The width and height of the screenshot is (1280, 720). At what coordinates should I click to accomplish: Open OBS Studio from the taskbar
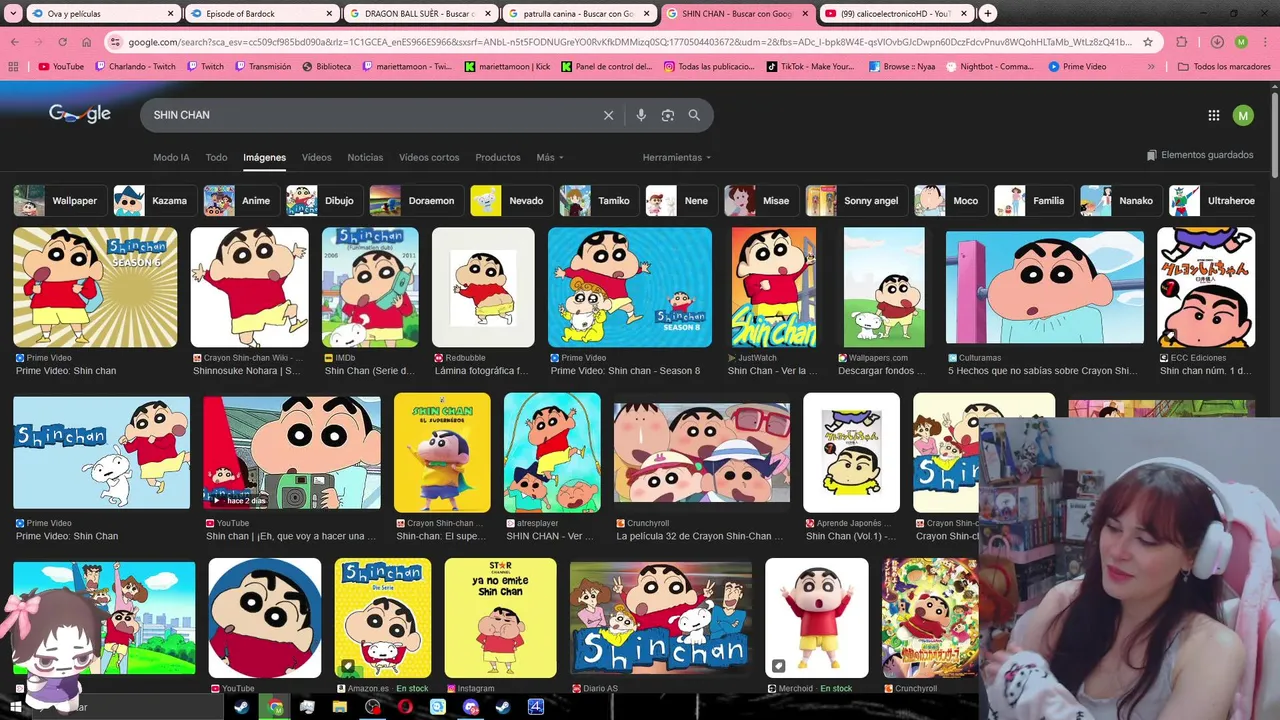click(x=373, y=707)
